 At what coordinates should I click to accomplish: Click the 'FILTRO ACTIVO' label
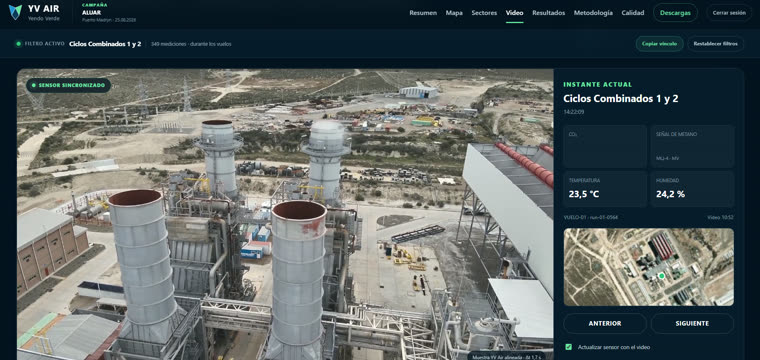[45, 44]
